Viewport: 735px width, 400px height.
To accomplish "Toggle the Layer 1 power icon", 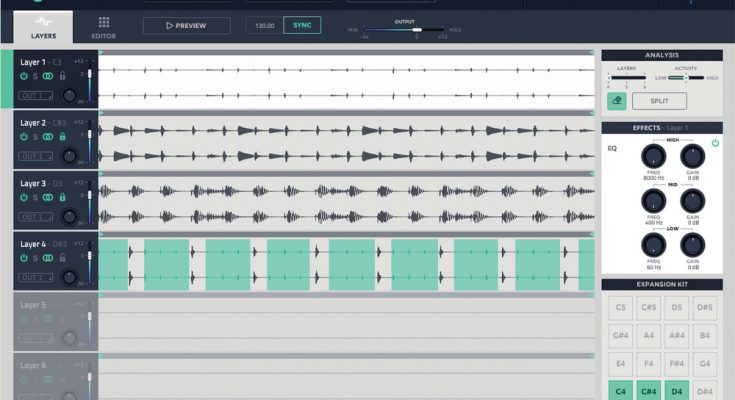I will (x=24, y=75).
